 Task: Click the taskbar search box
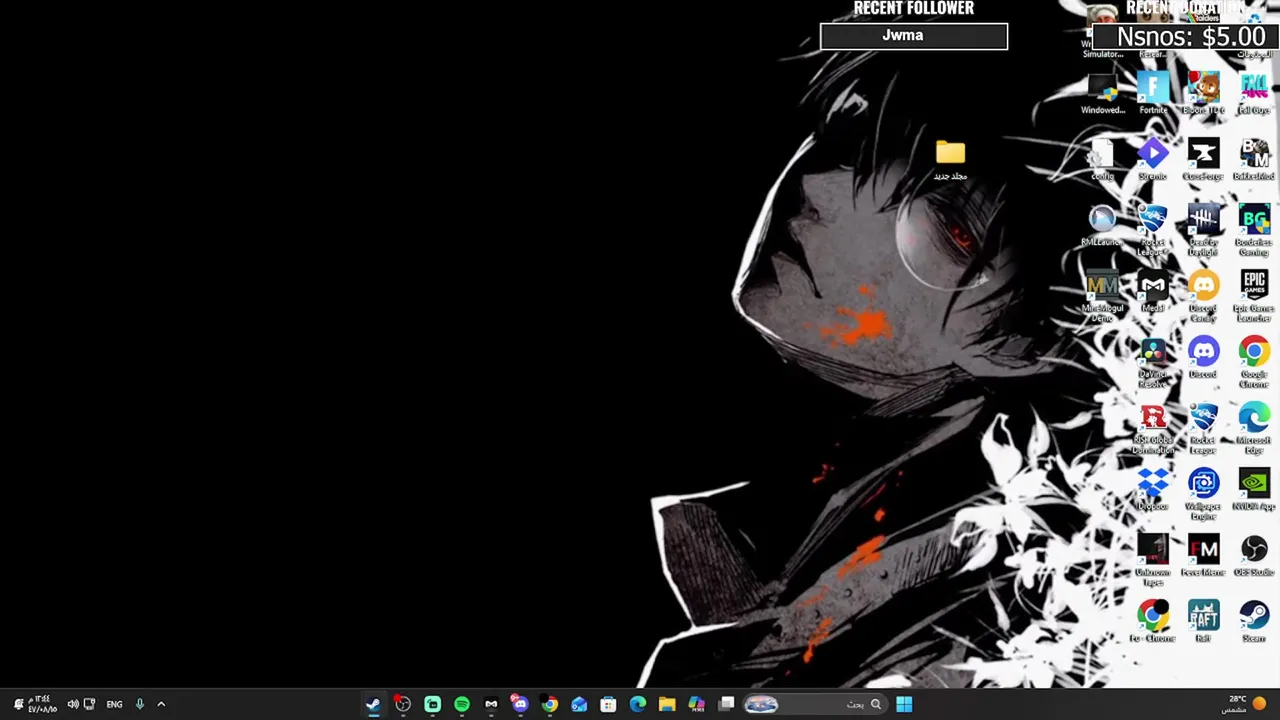click(x=814, y=704)
